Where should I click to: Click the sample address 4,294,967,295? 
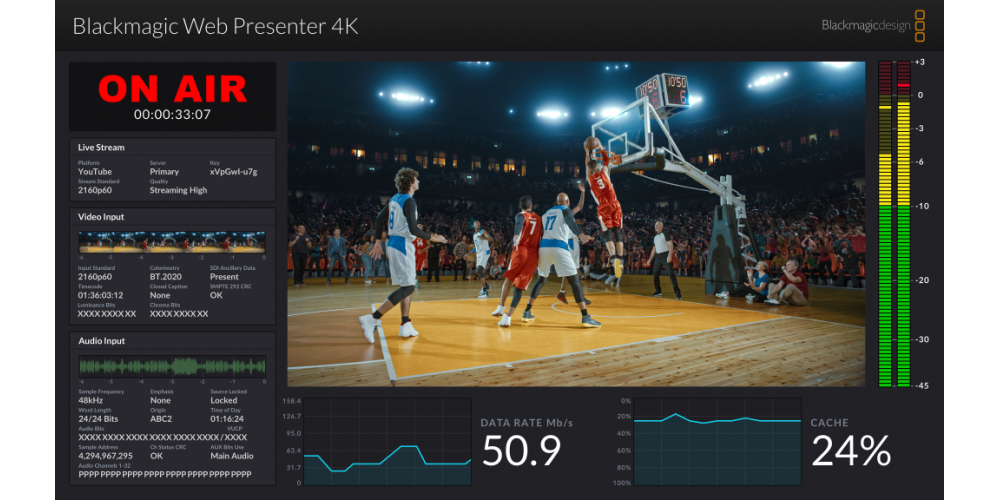(105, 456)
